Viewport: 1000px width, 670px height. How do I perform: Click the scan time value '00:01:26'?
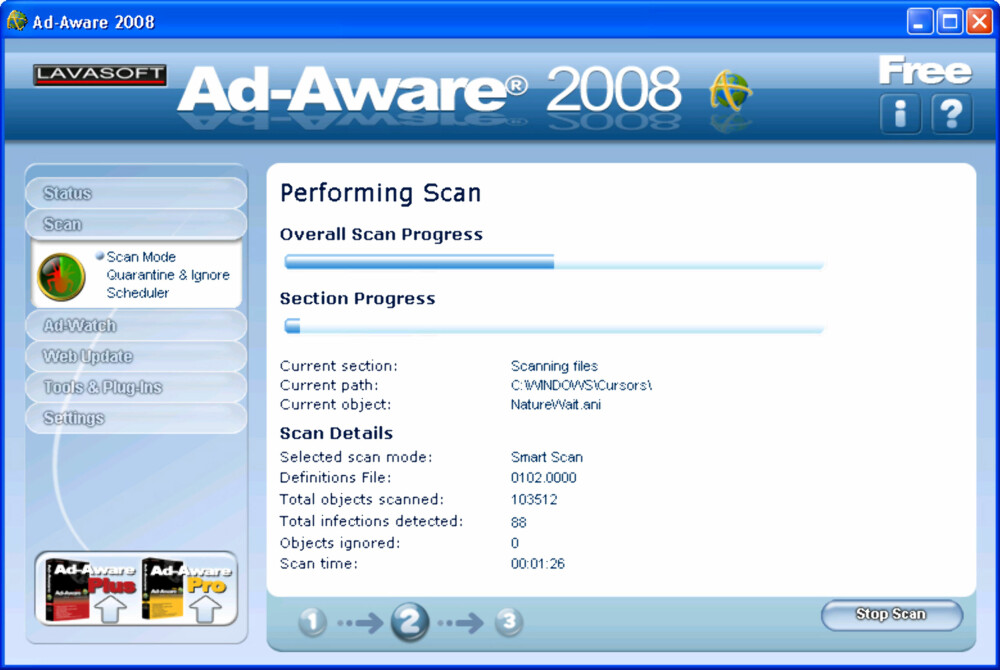(x=538, y=564)
